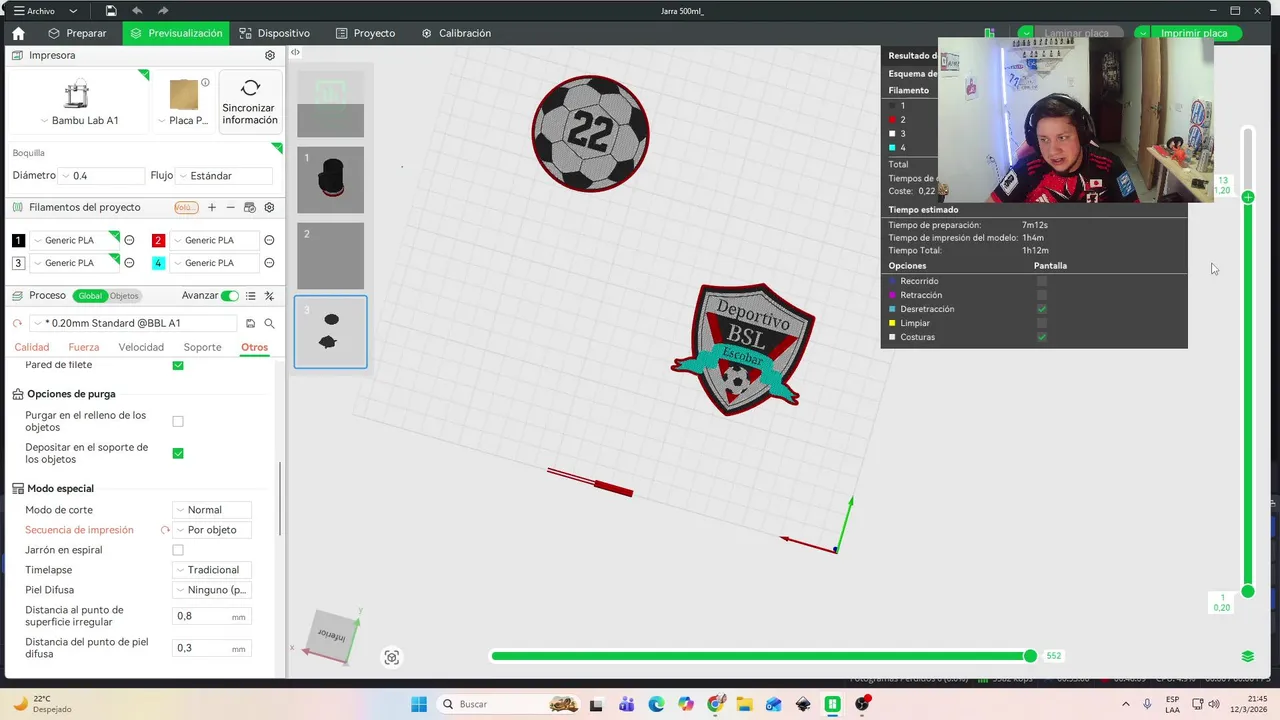This screenshot has height=720, width=1280.
Task: Collapse the left sidebar panel
Action: (295, 52)
